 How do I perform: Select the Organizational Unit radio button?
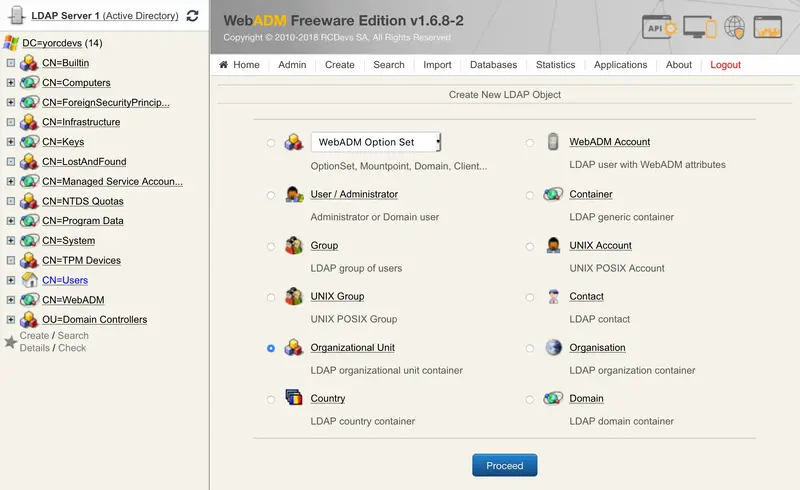click(271, 348)
